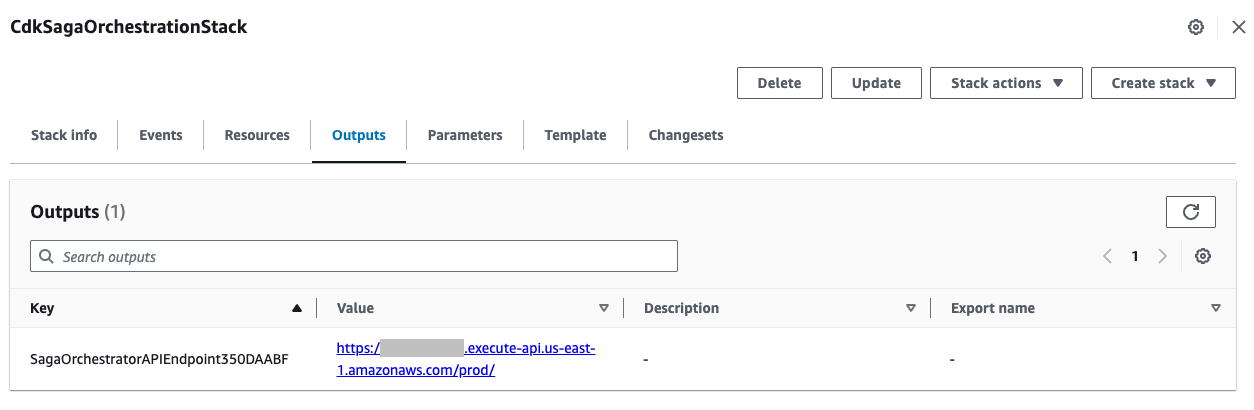Expand the Stack actions dropdown

pyautogui.click(x=1006, y=83)
